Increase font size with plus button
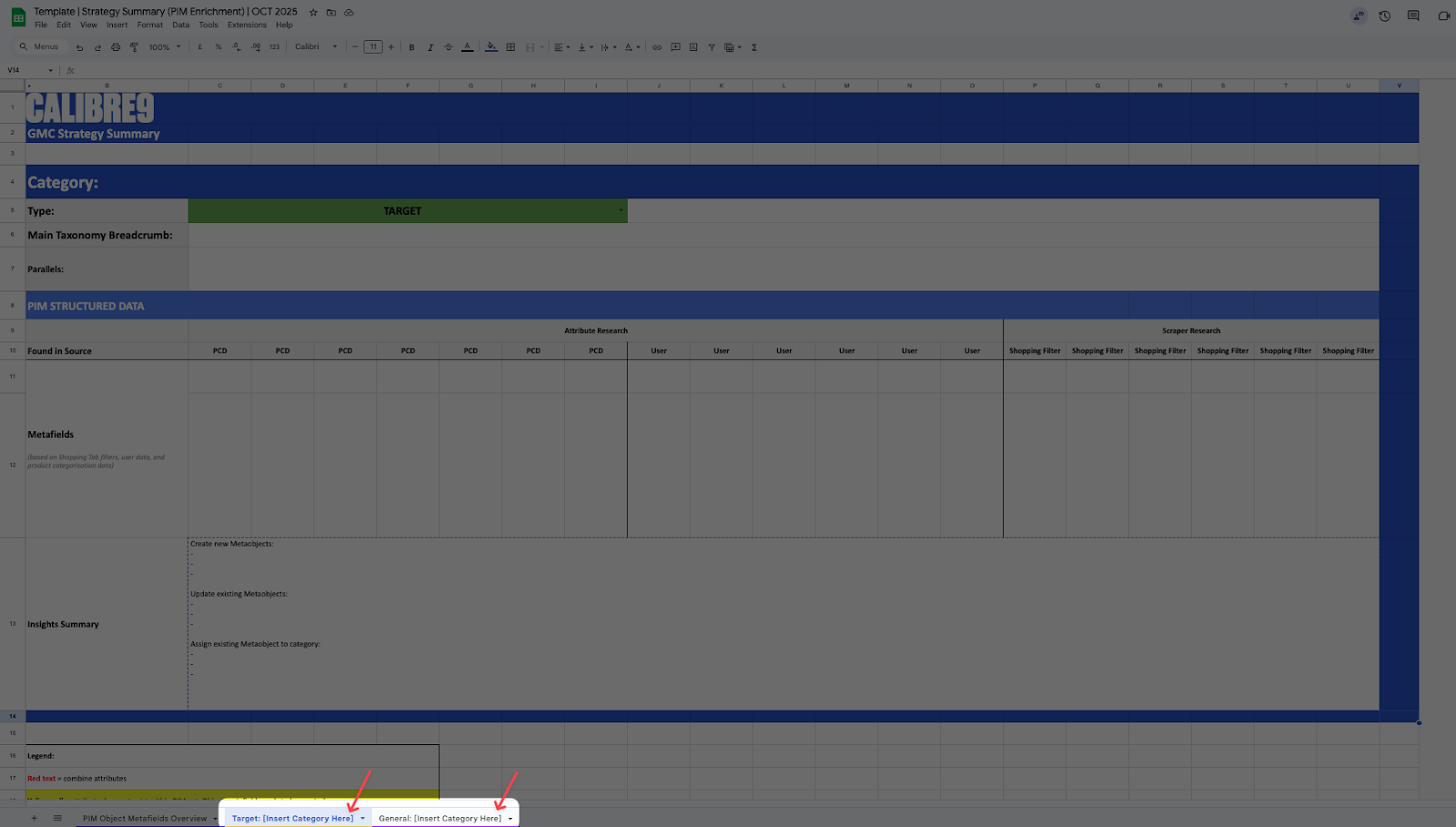1456x827 pixels. point(391,47)
